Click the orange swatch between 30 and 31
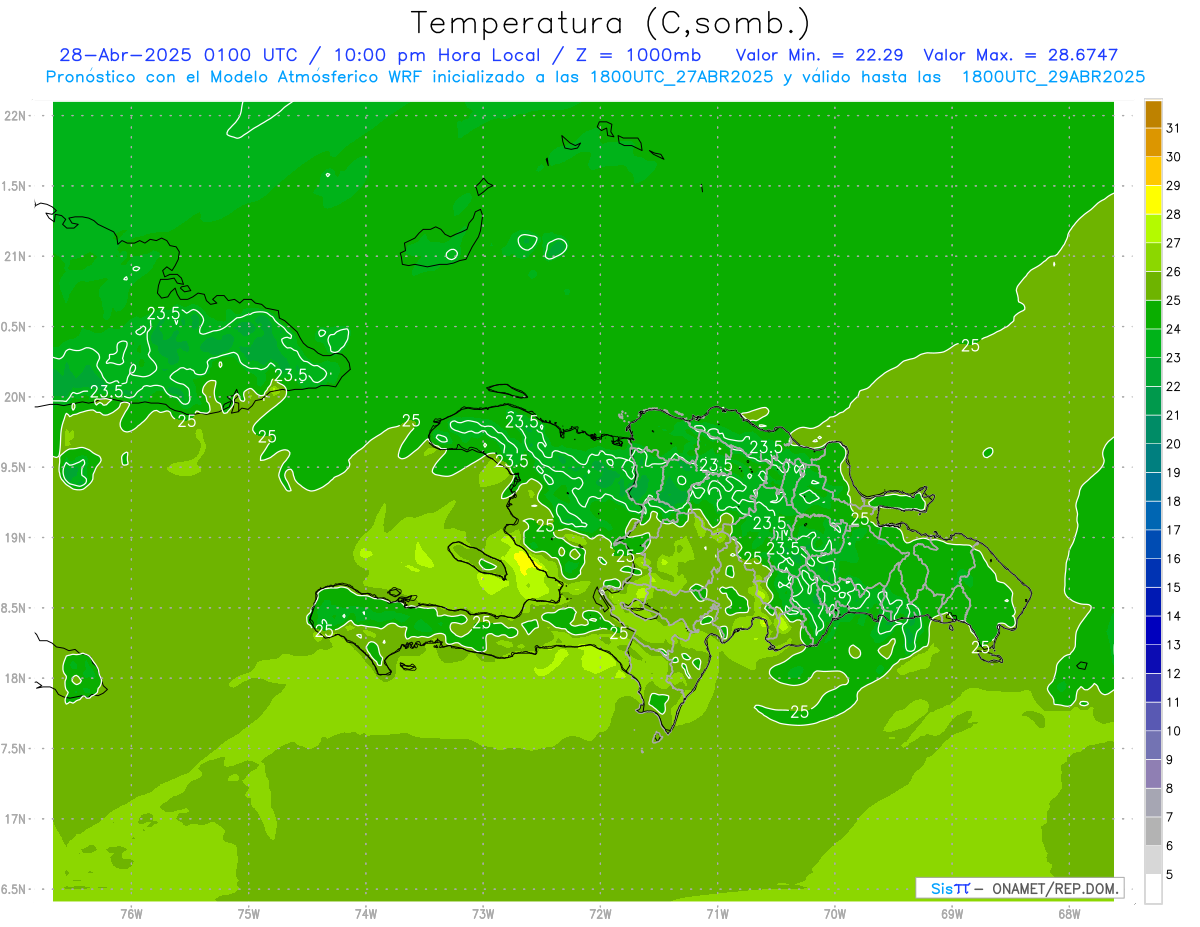 coord(1153,143)
